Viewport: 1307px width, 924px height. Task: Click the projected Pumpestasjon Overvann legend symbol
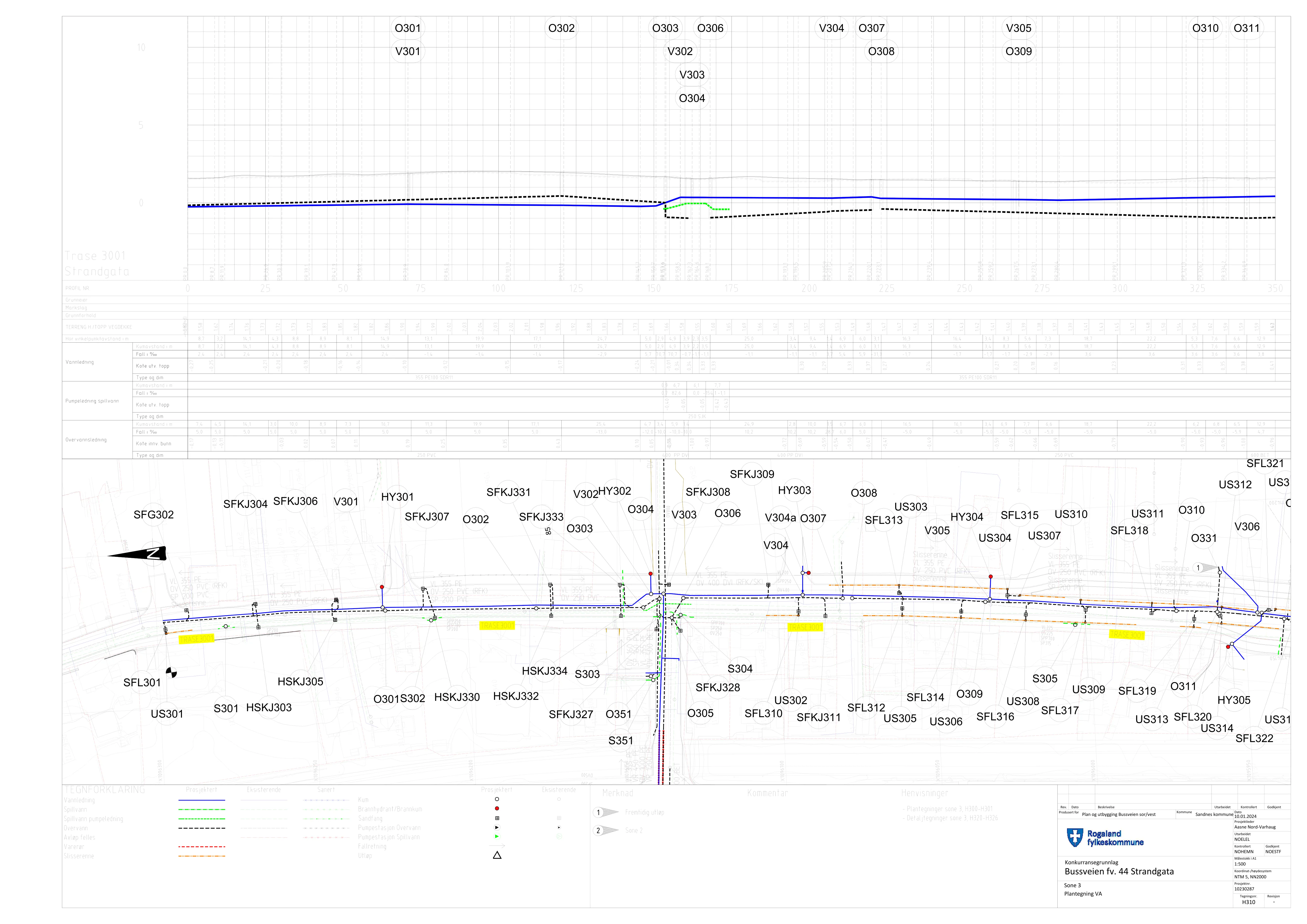click(x=497, y=827)
